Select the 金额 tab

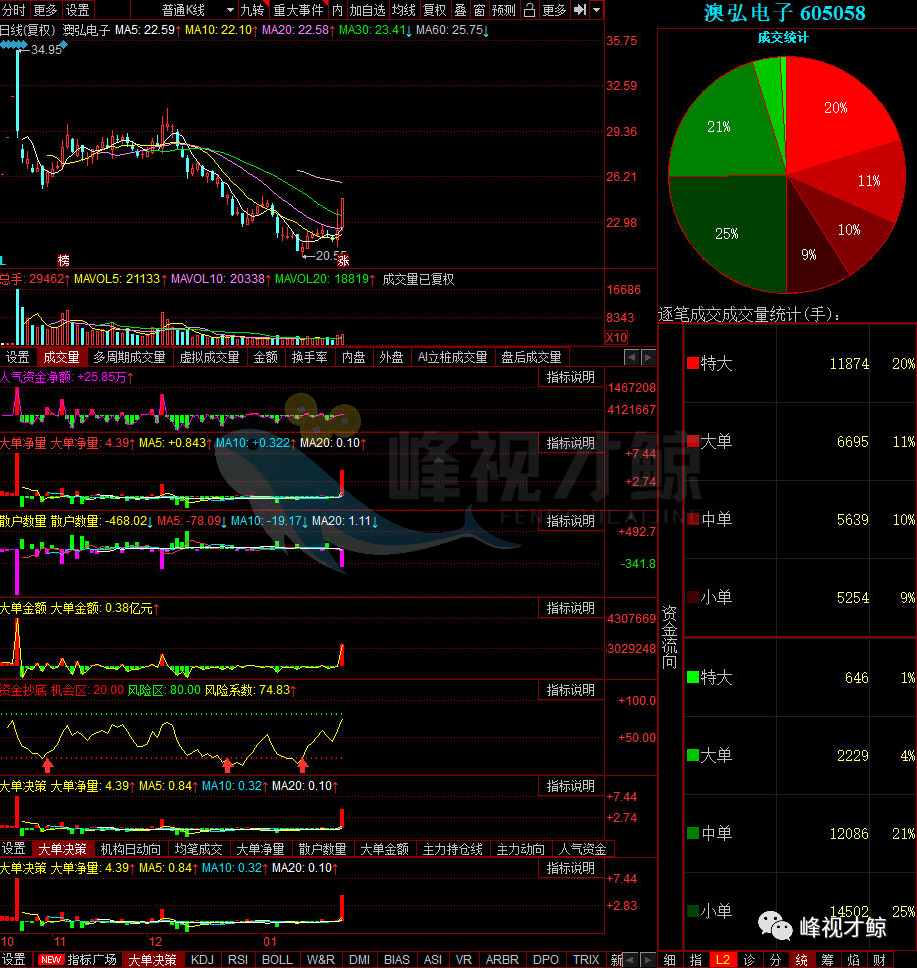(266, 357)
